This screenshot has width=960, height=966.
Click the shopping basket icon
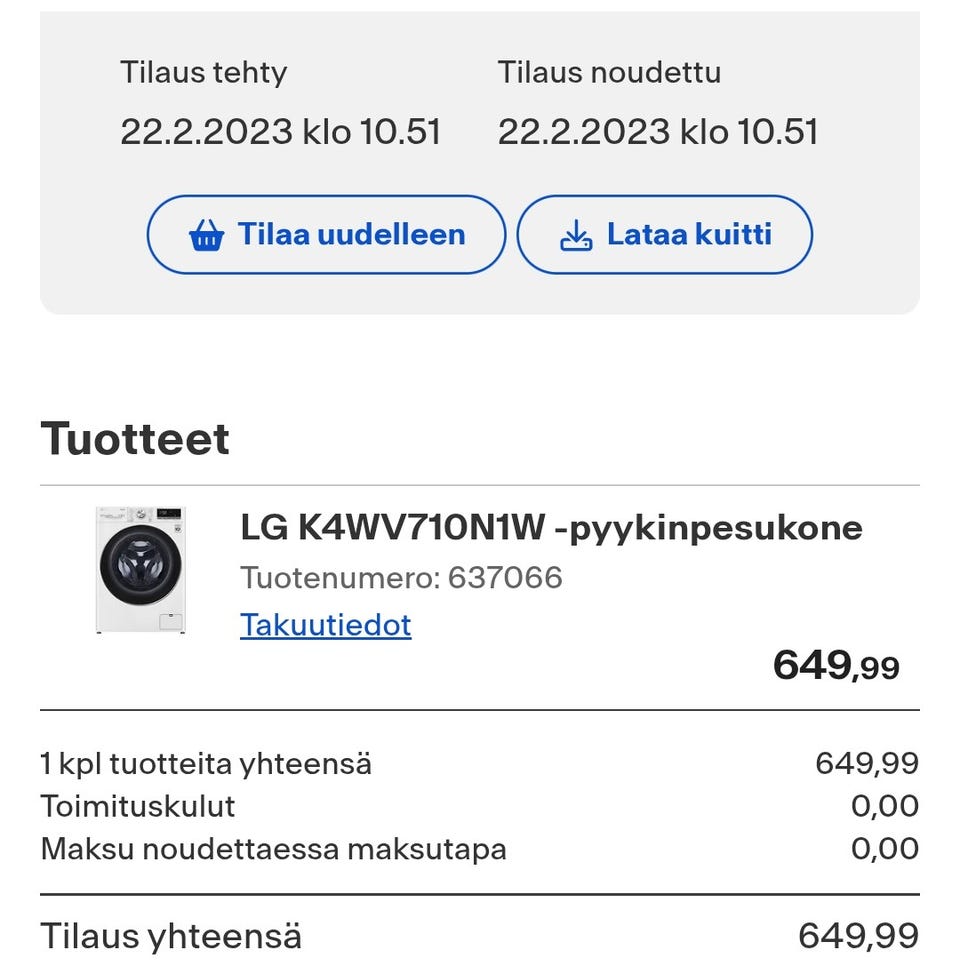[x=206, y=236]
